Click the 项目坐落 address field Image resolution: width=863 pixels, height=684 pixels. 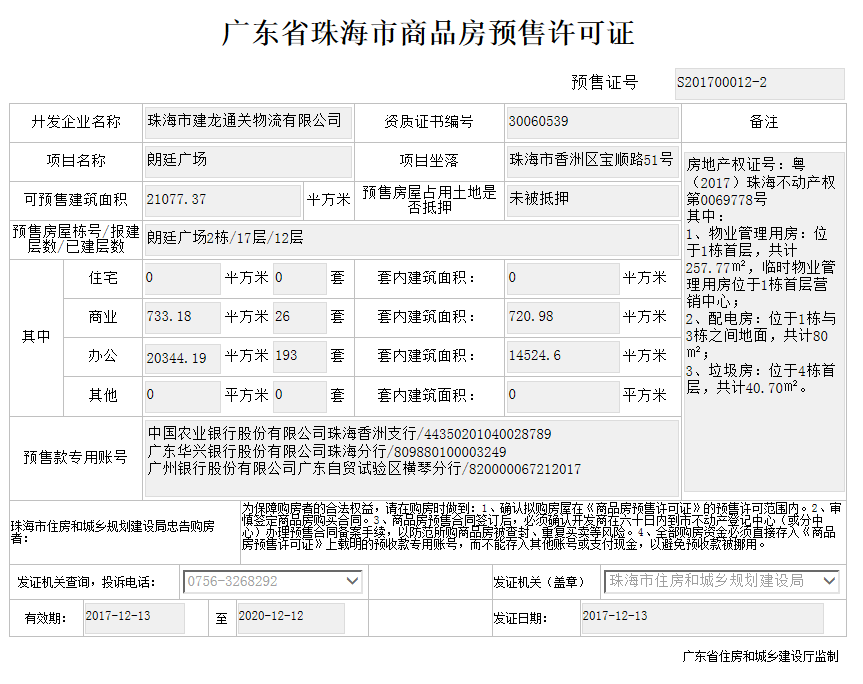tap(592, 161)
